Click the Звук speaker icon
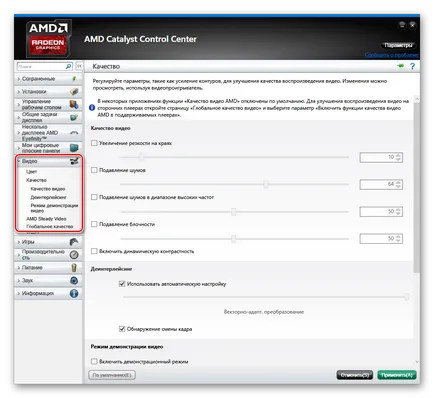 [x=74, y=280]
